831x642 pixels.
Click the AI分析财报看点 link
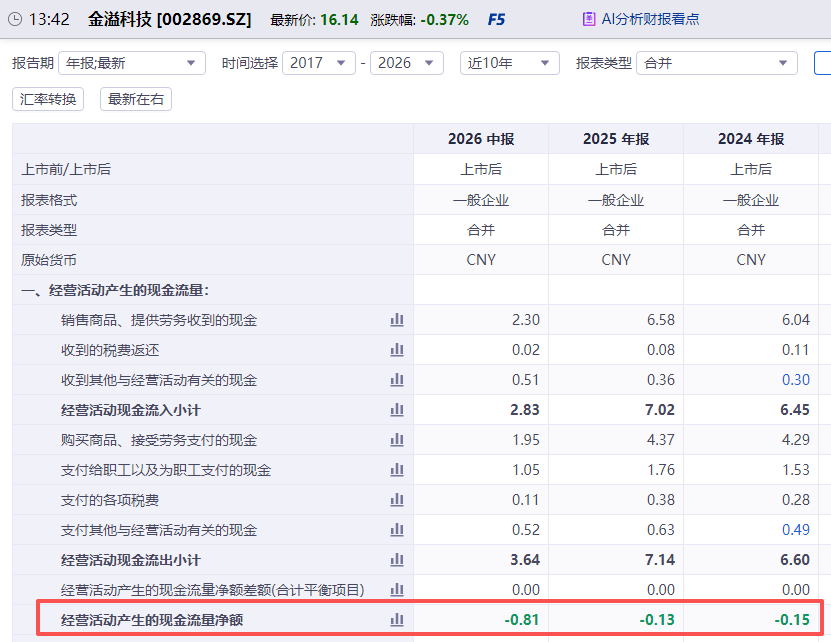(650, 20)
